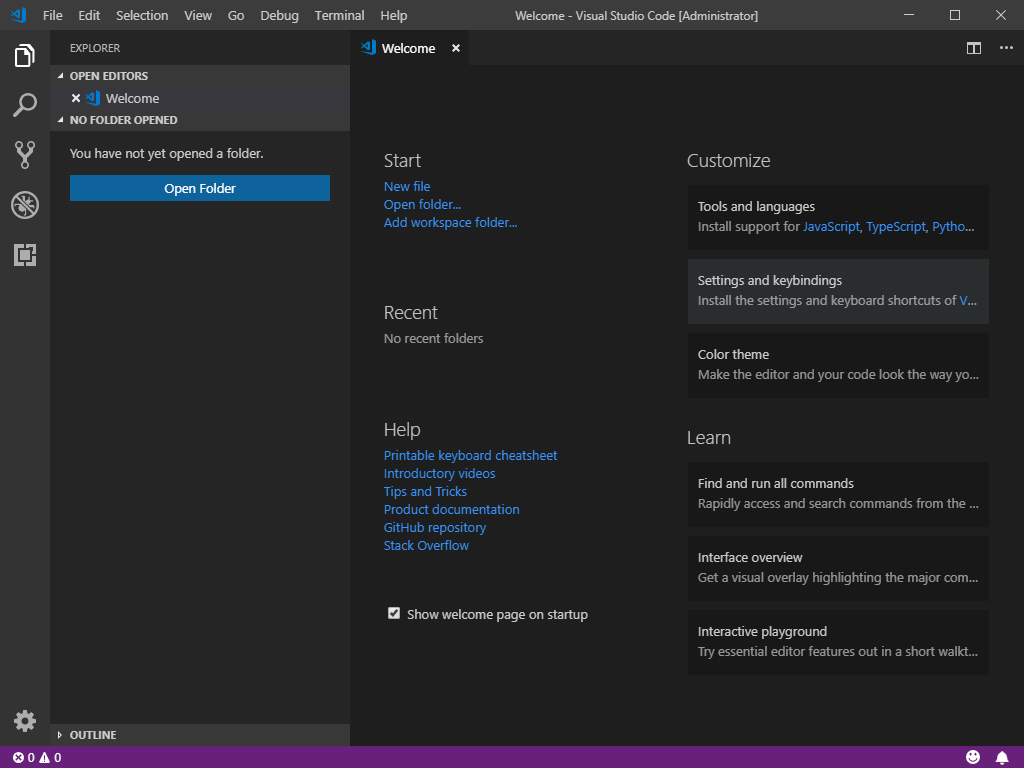Close Welcome from Open Editors list

point(76,97)
